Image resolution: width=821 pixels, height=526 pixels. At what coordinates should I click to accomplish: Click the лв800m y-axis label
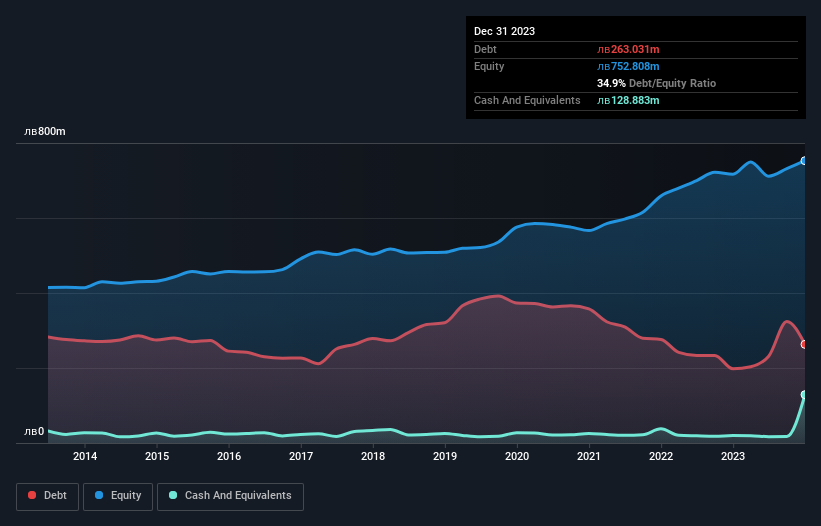point(45,131)
